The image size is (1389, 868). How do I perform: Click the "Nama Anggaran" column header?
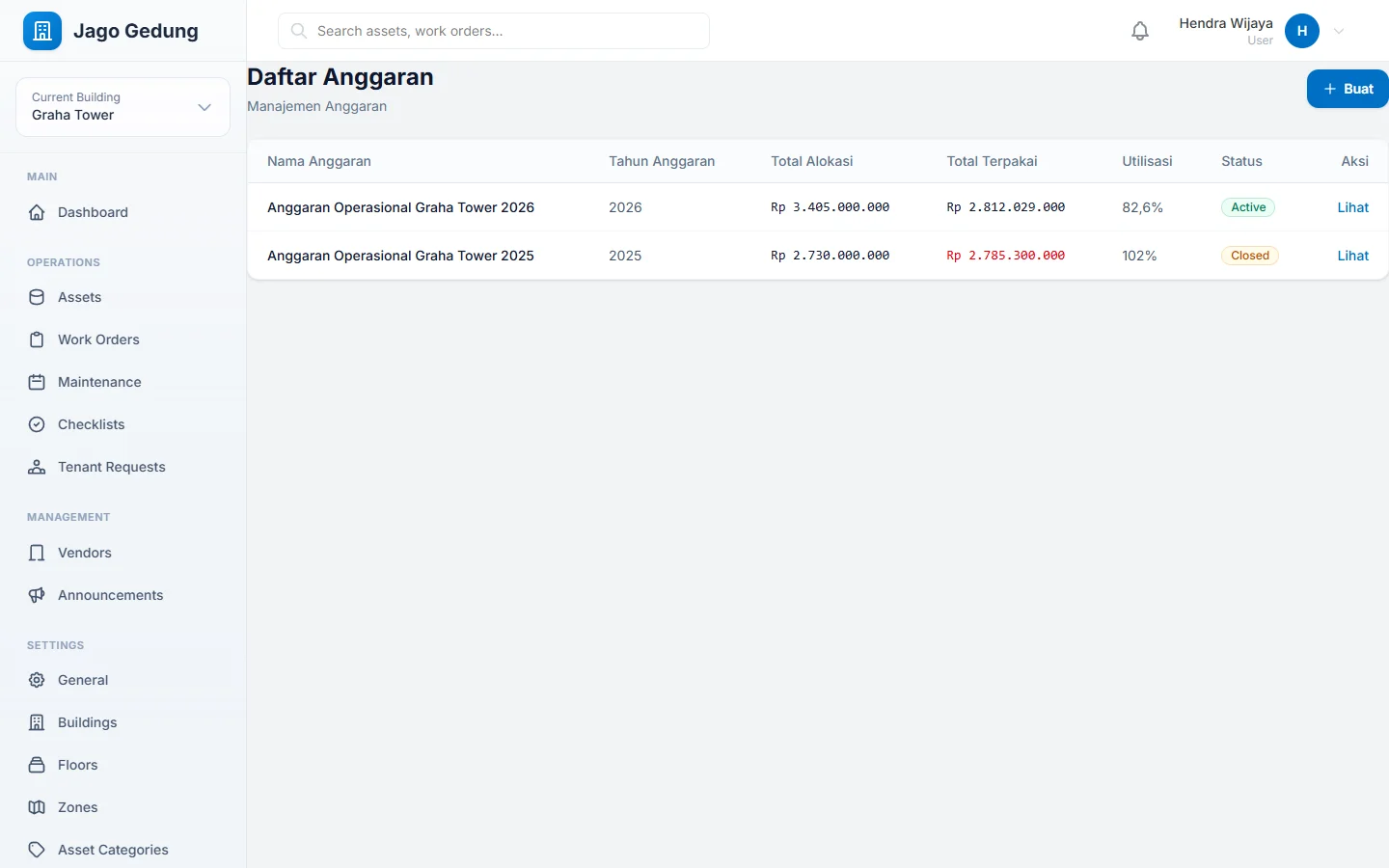click(x=319, y=161)
